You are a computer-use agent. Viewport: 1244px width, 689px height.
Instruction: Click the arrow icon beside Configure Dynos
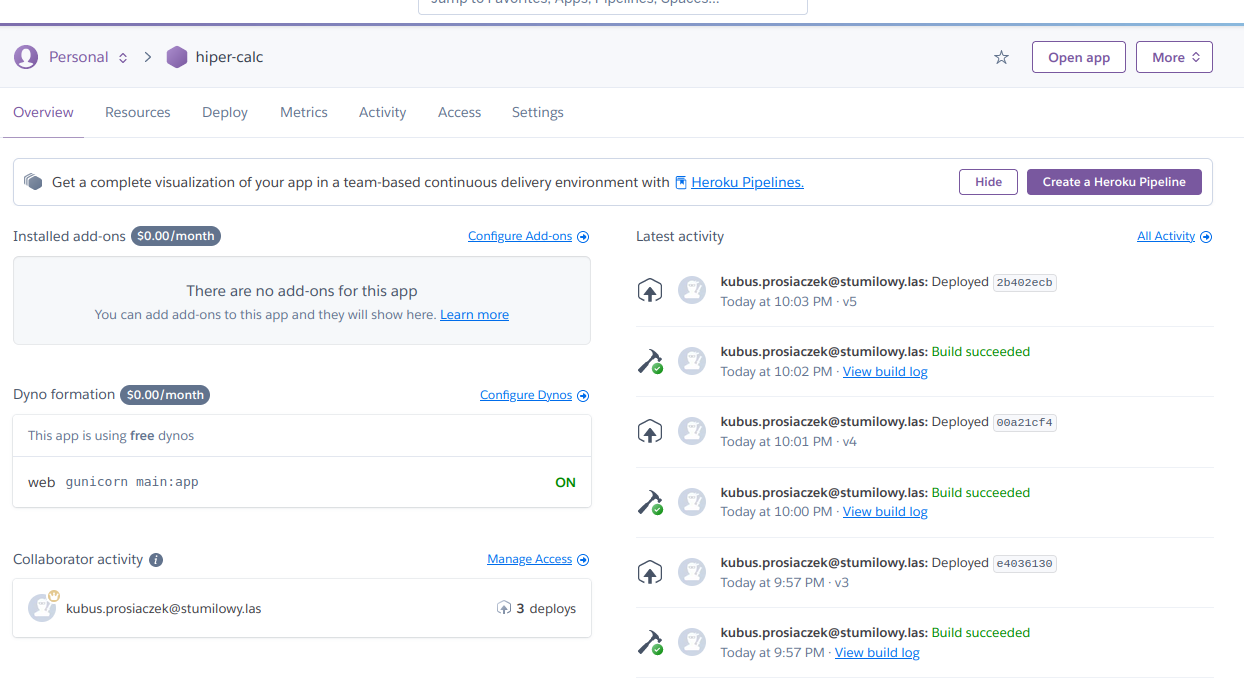[x=583, y=396]
